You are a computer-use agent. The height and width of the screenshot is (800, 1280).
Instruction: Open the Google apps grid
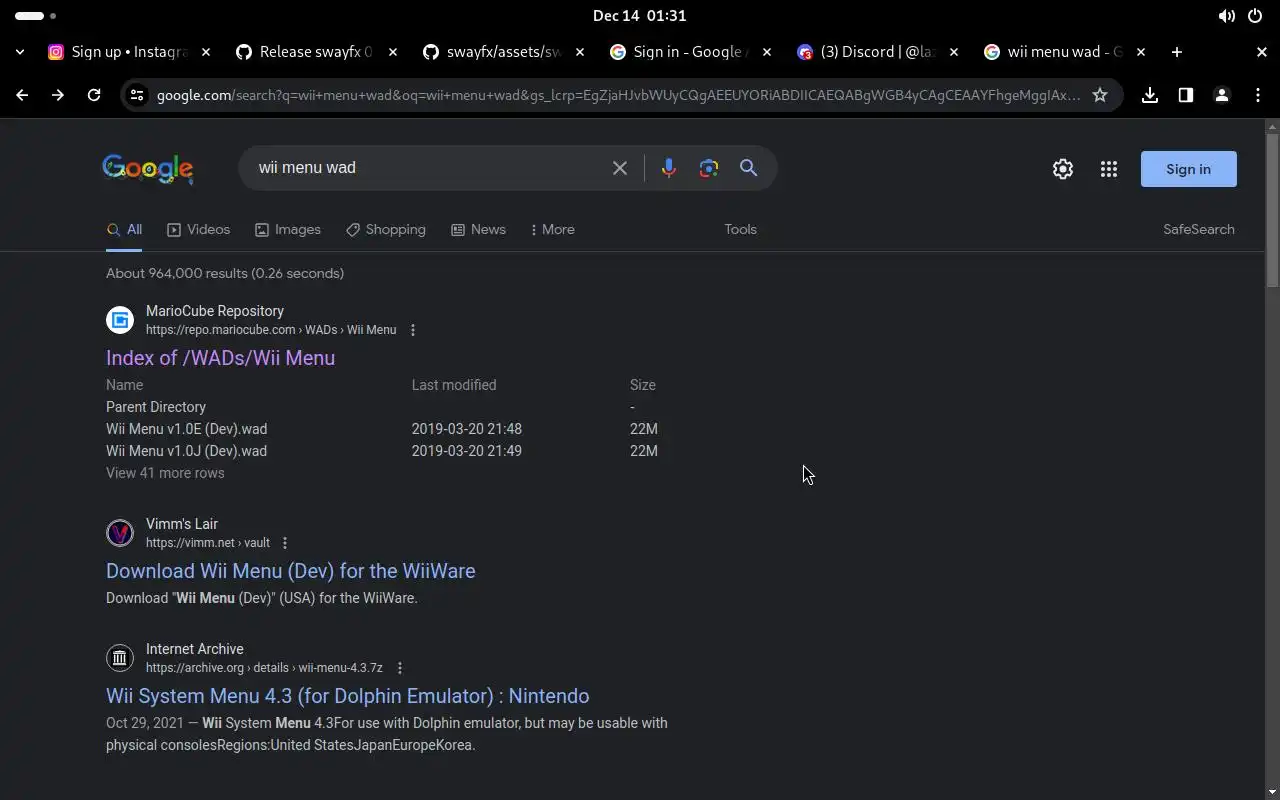click(1109, 169)
